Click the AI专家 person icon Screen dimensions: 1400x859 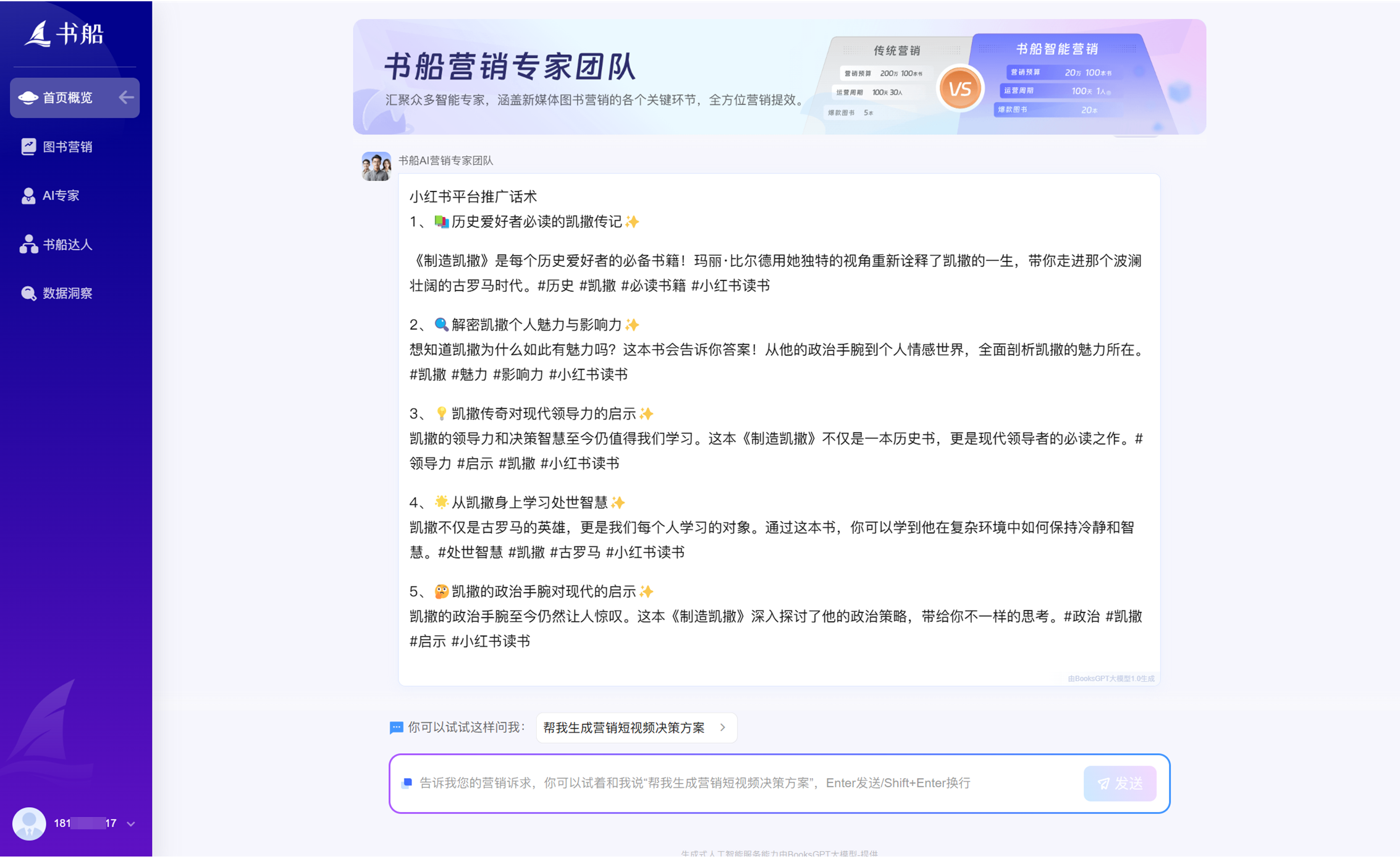(x=28, y=196)
